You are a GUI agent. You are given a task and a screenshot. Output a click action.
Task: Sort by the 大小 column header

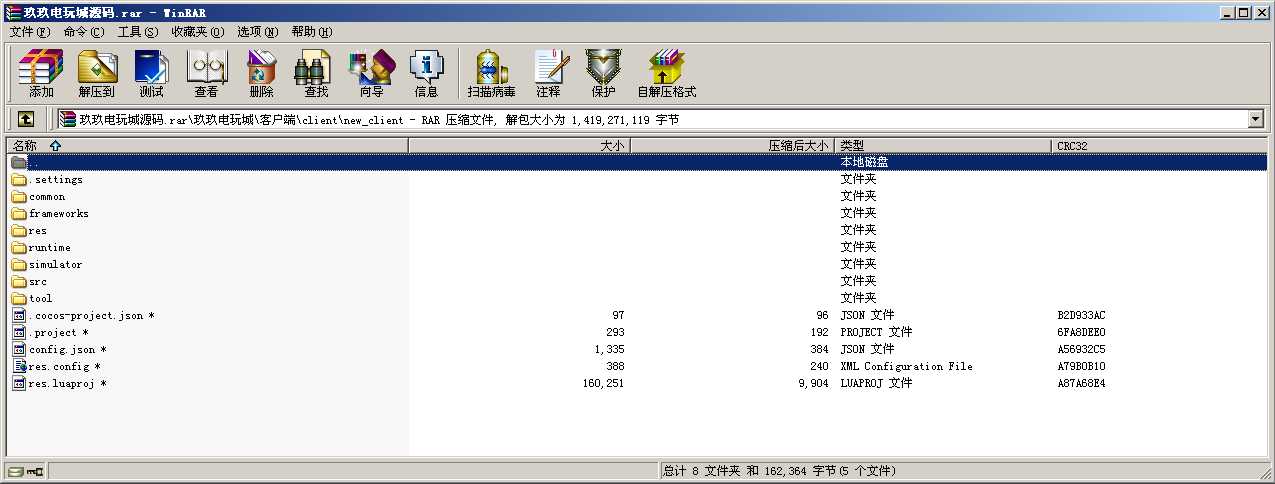click(x=520, y=146)
